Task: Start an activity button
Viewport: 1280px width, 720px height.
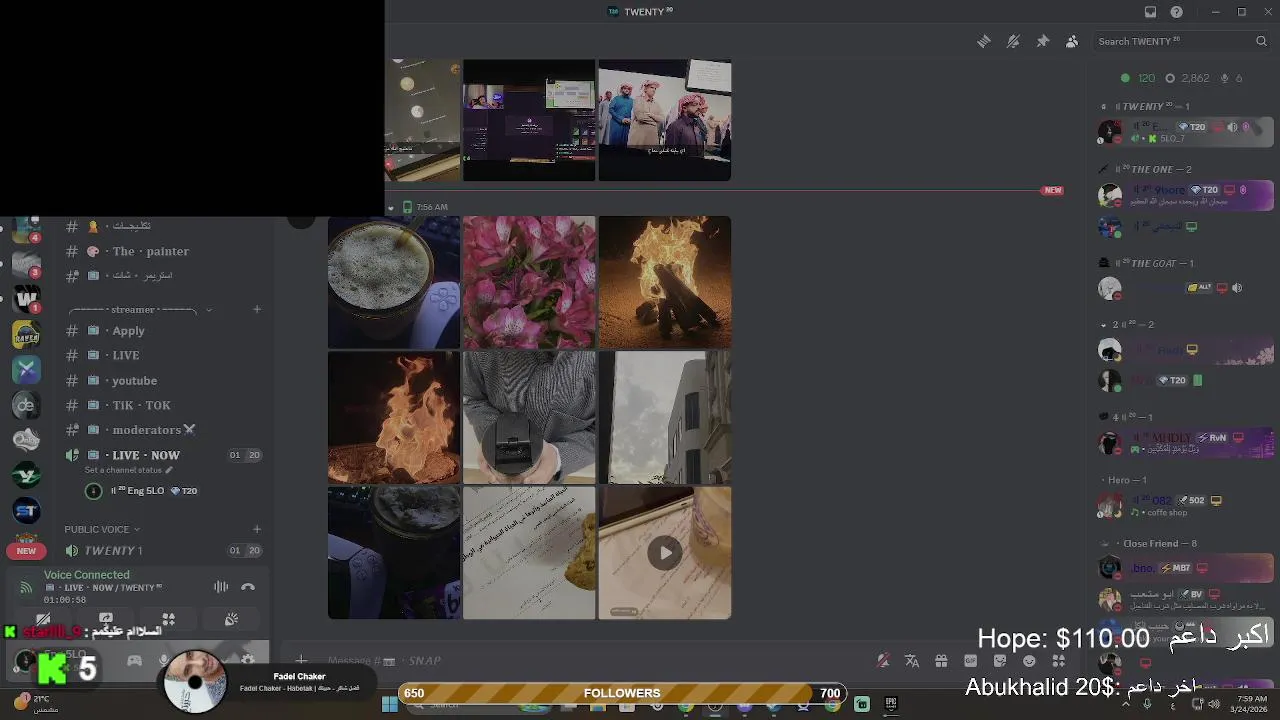Action: click(x=169, y=620)
